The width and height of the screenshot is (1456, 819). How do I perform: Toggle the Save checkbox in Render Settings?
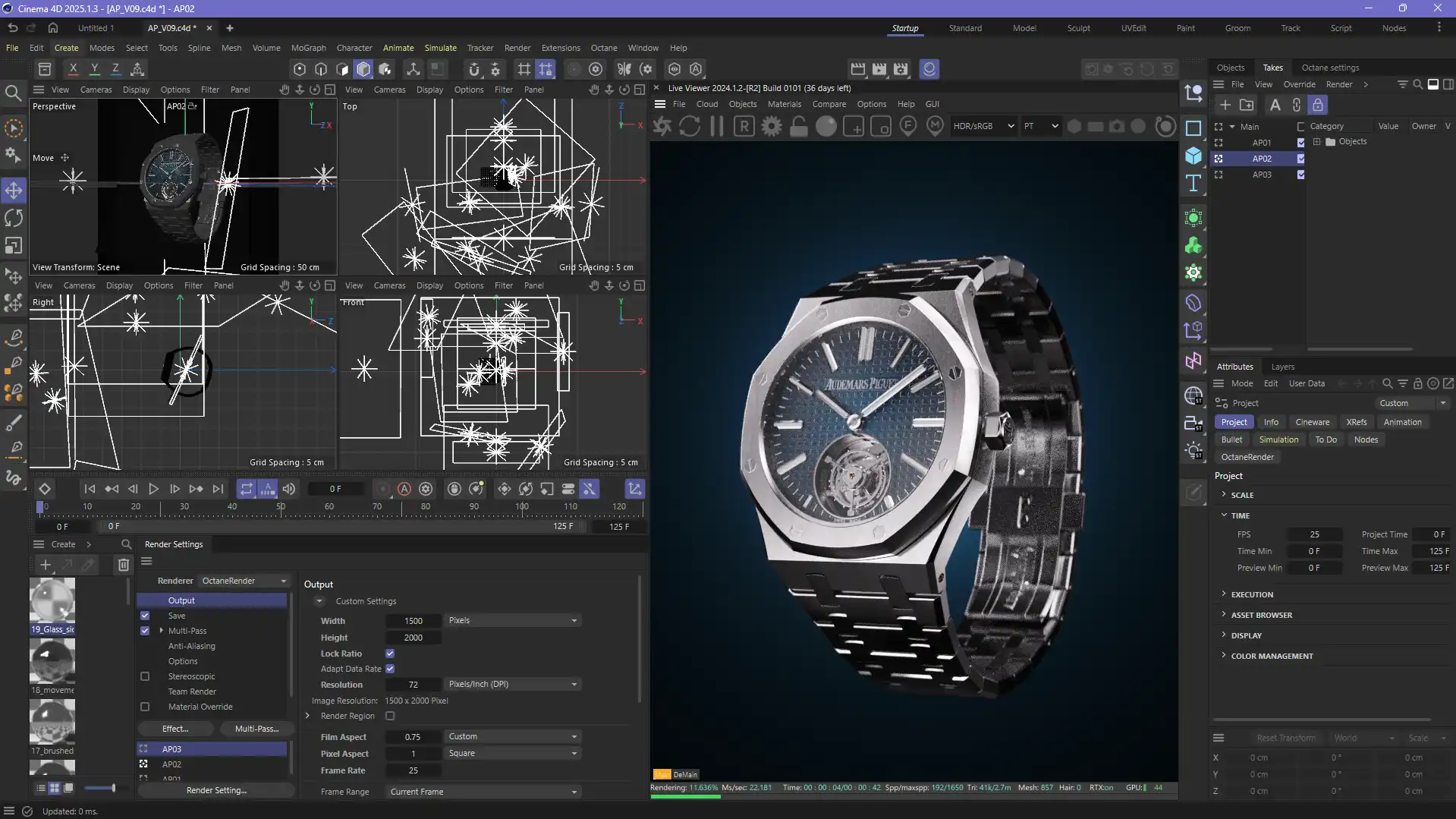coord(145,616)
